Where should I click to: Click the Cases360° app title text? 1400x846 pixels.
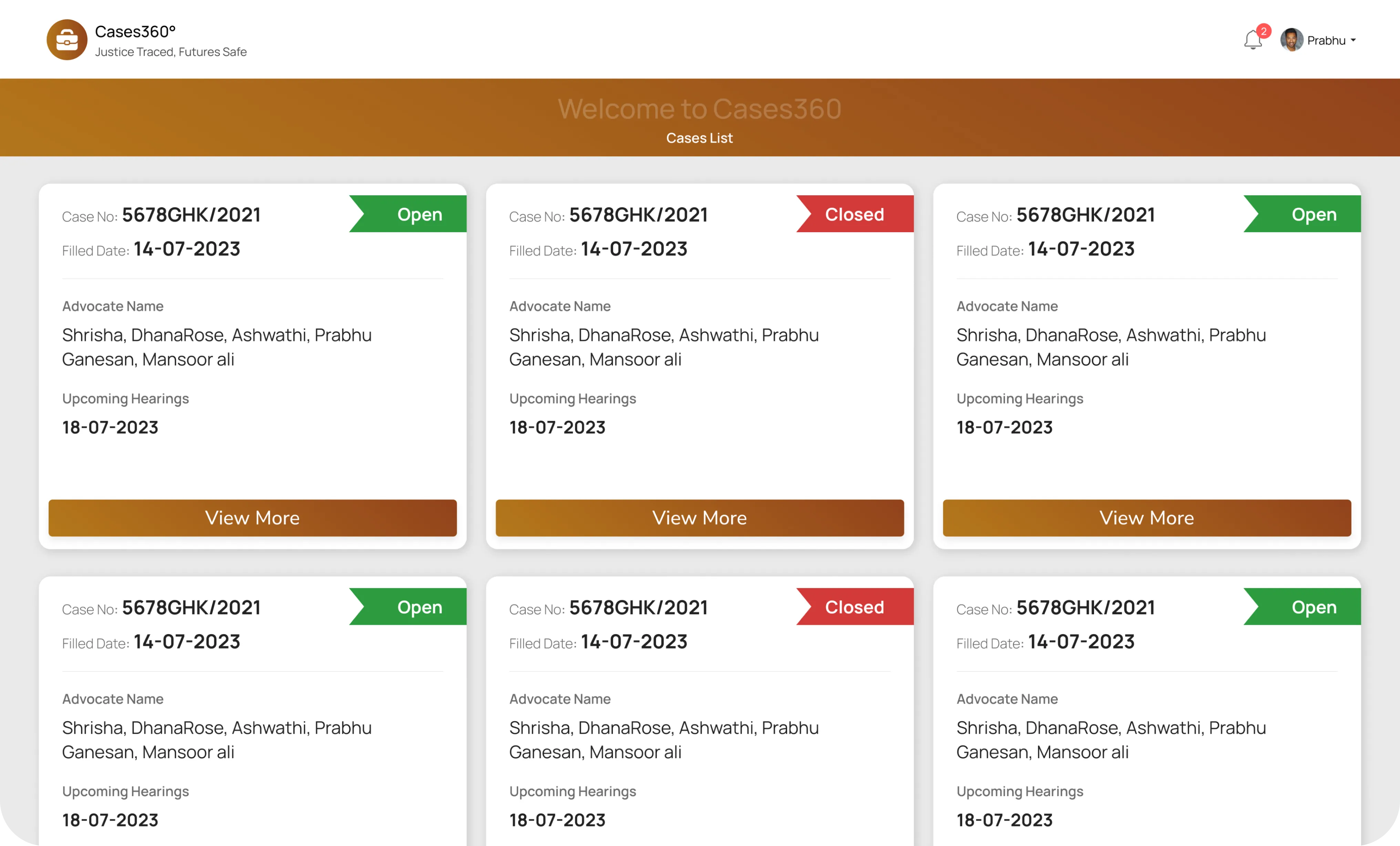135,32
